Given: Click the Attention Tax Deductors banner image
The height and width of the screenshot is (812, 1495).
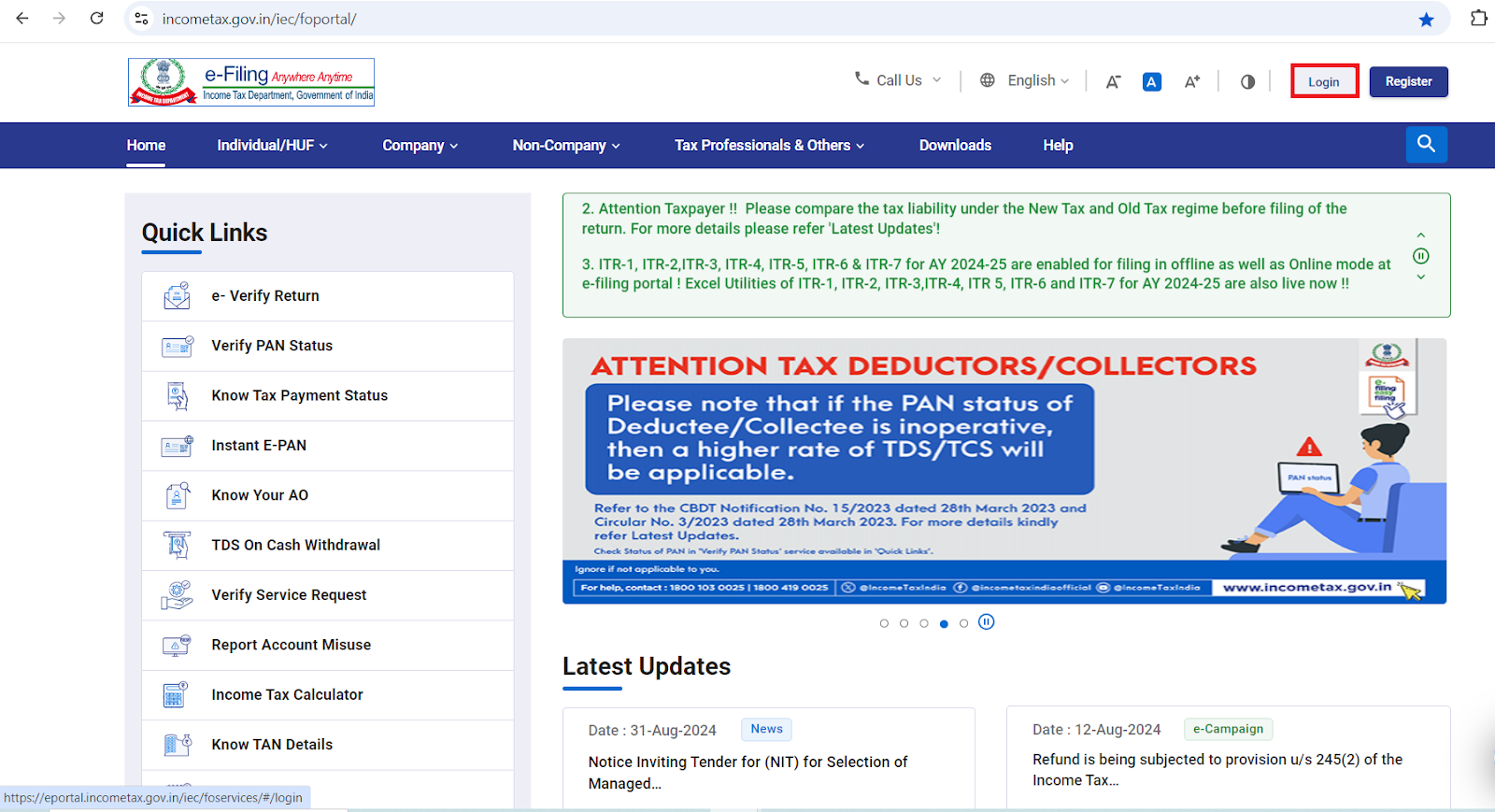Looking at the screenshot, I should 1004,471.
